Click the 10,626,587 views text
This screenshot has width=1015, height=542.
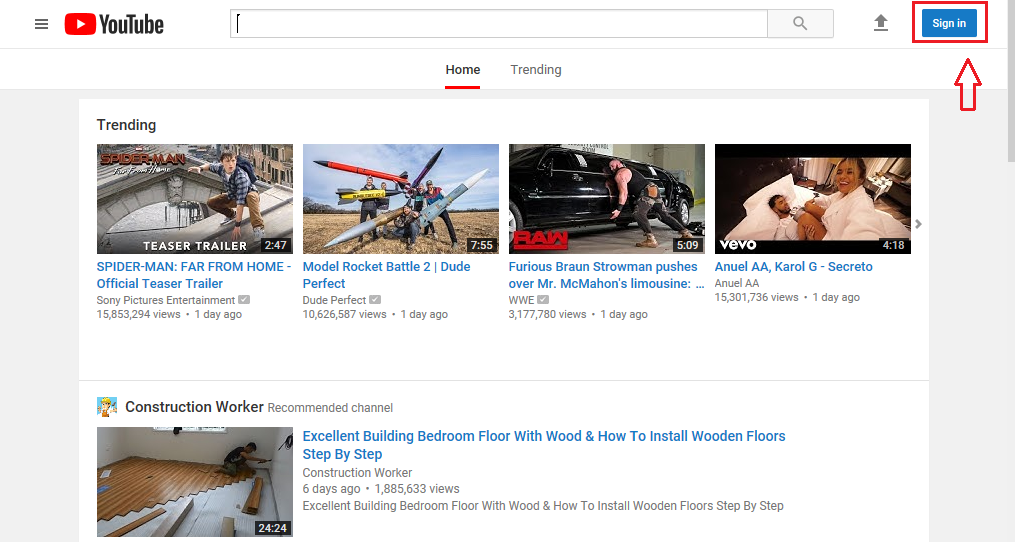344,315
